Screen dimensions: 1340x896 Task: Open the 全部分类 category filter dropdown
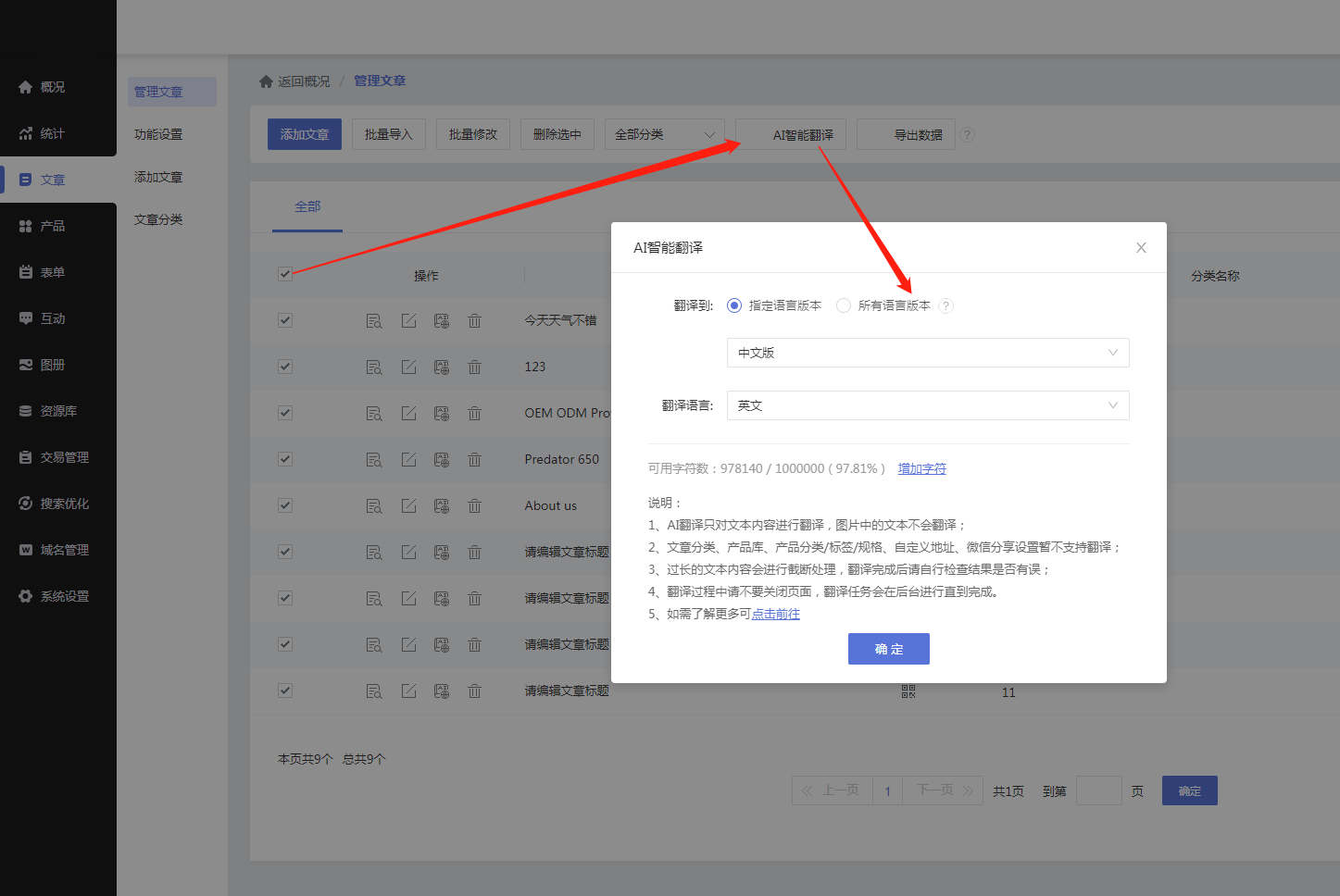click(664, 135)
